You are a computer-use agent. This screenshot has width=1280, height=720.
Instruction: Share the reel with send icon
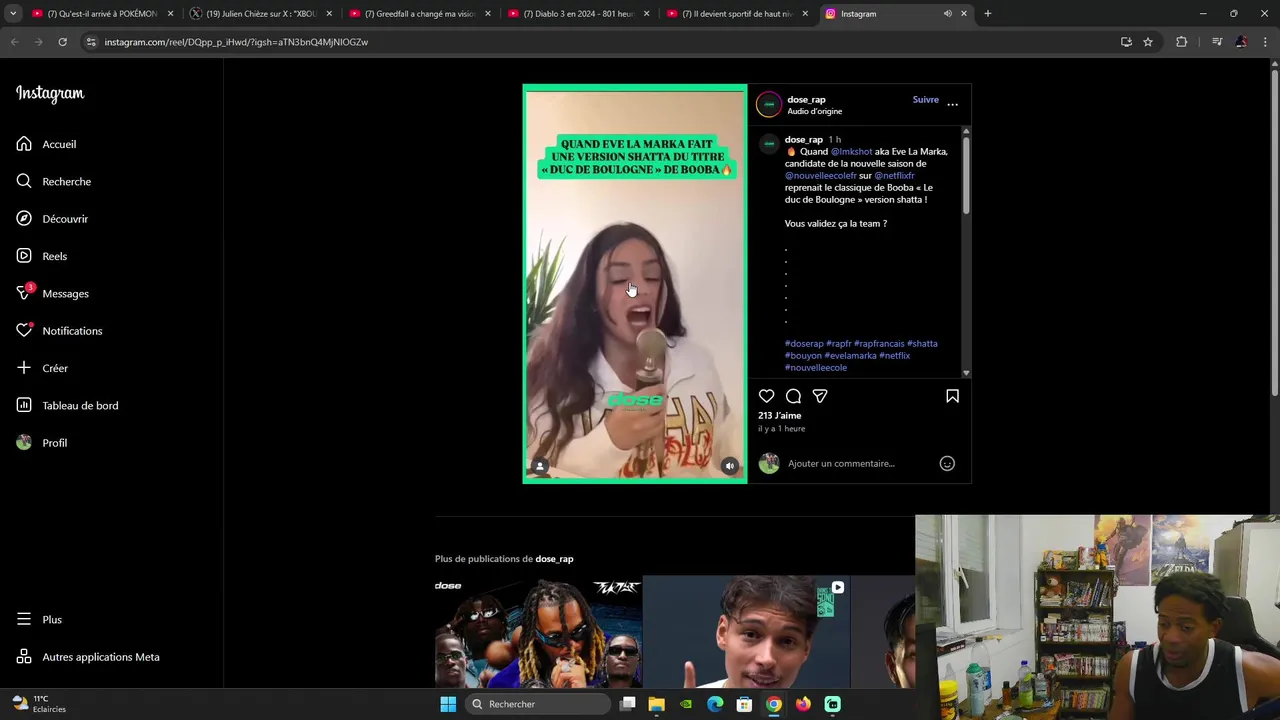click(820, 396)
